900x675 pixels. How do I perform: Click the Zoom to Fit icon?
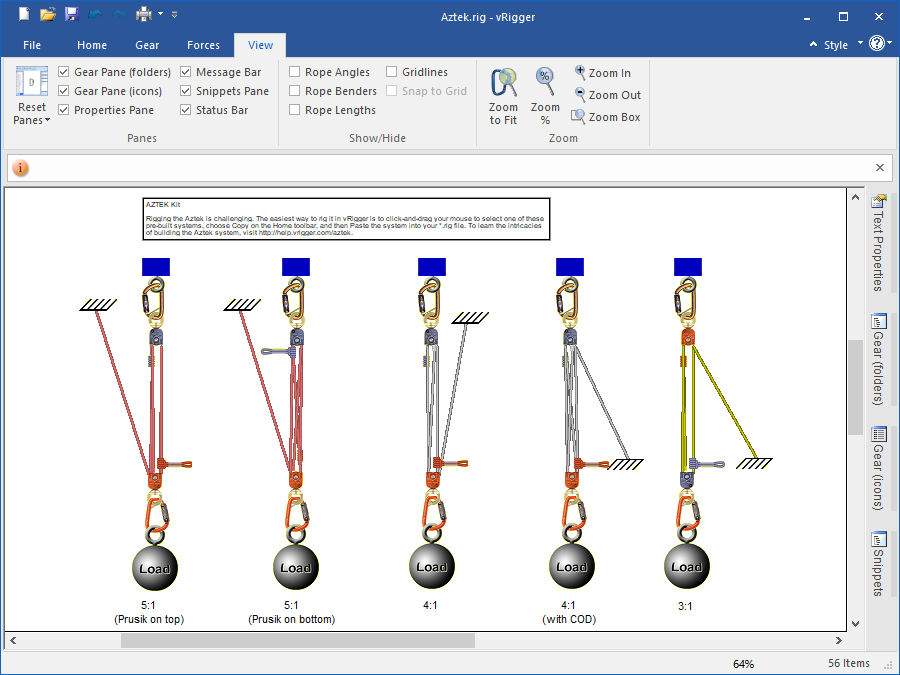tap(503, 95)
